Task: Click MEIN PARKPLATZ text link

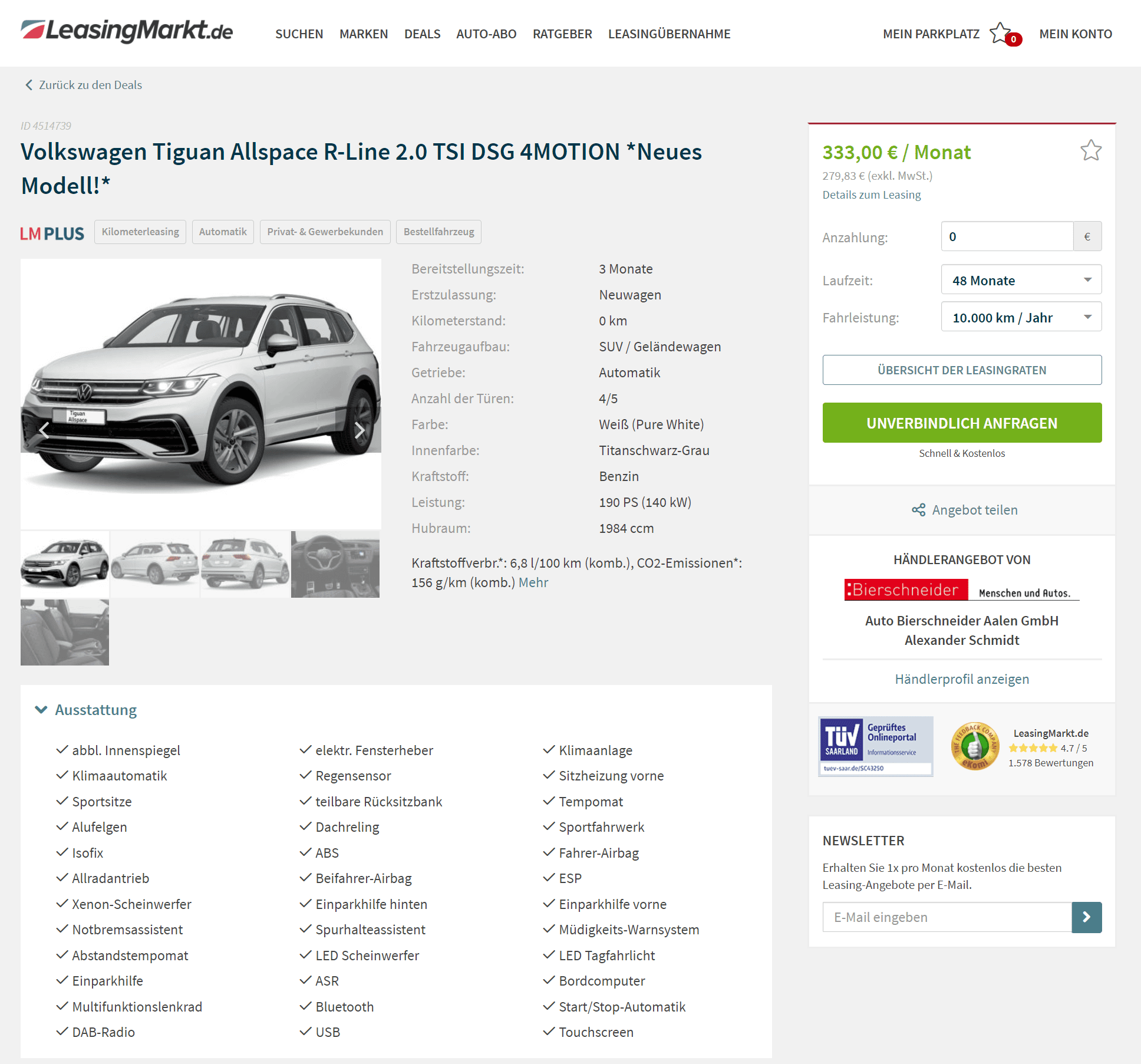Action: pos(931,34)
